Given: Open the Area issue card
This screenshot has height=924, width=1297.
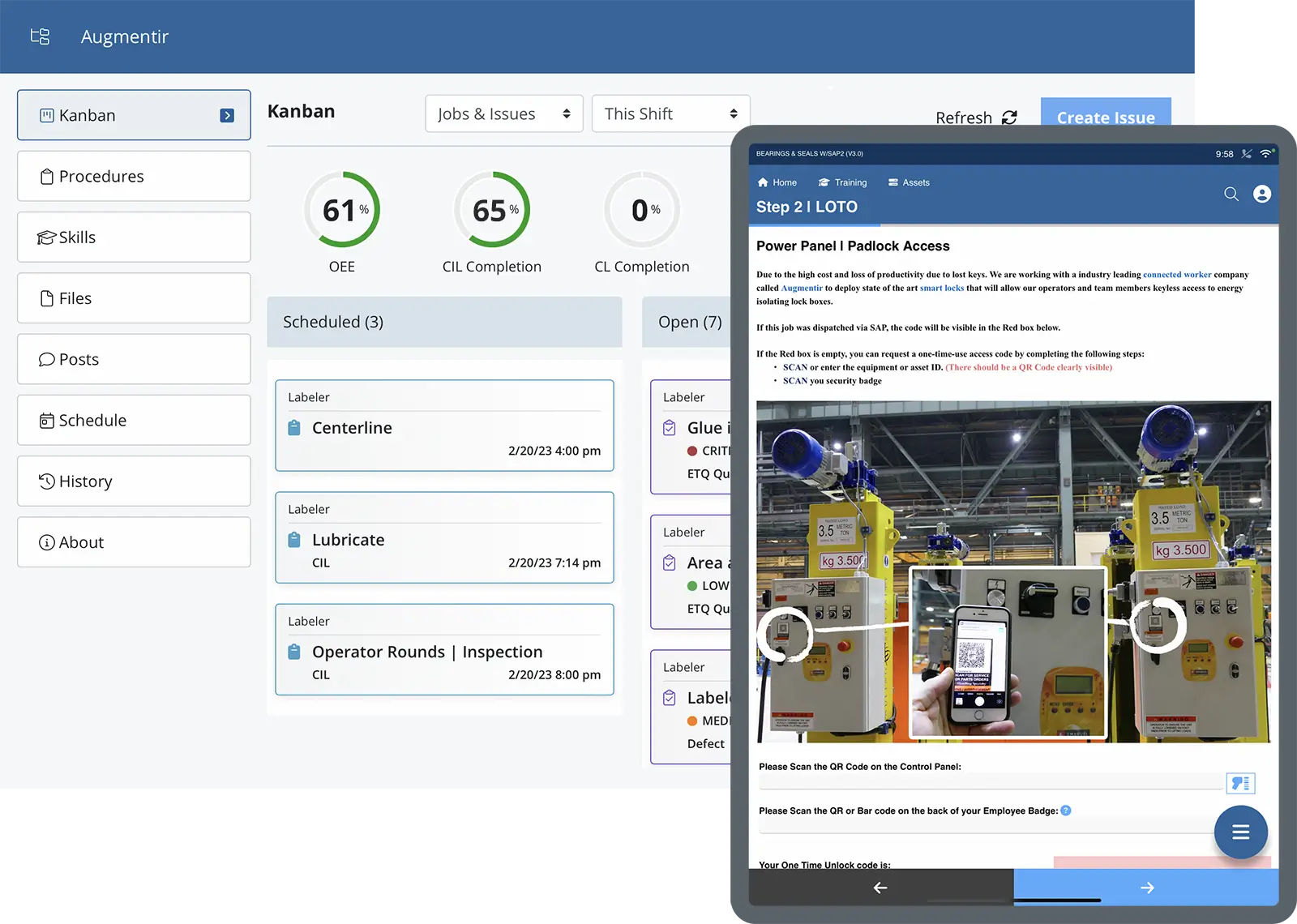Looking at the screenshot, I should pos(691,572).
